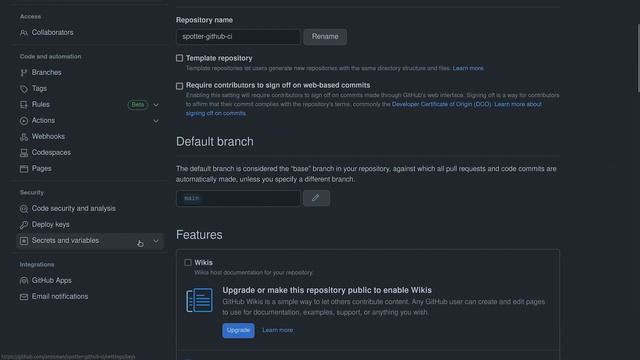Screen dimensions: 640x360
Task: Check the Wikis feature checkbox
Action: pos(188,262)
